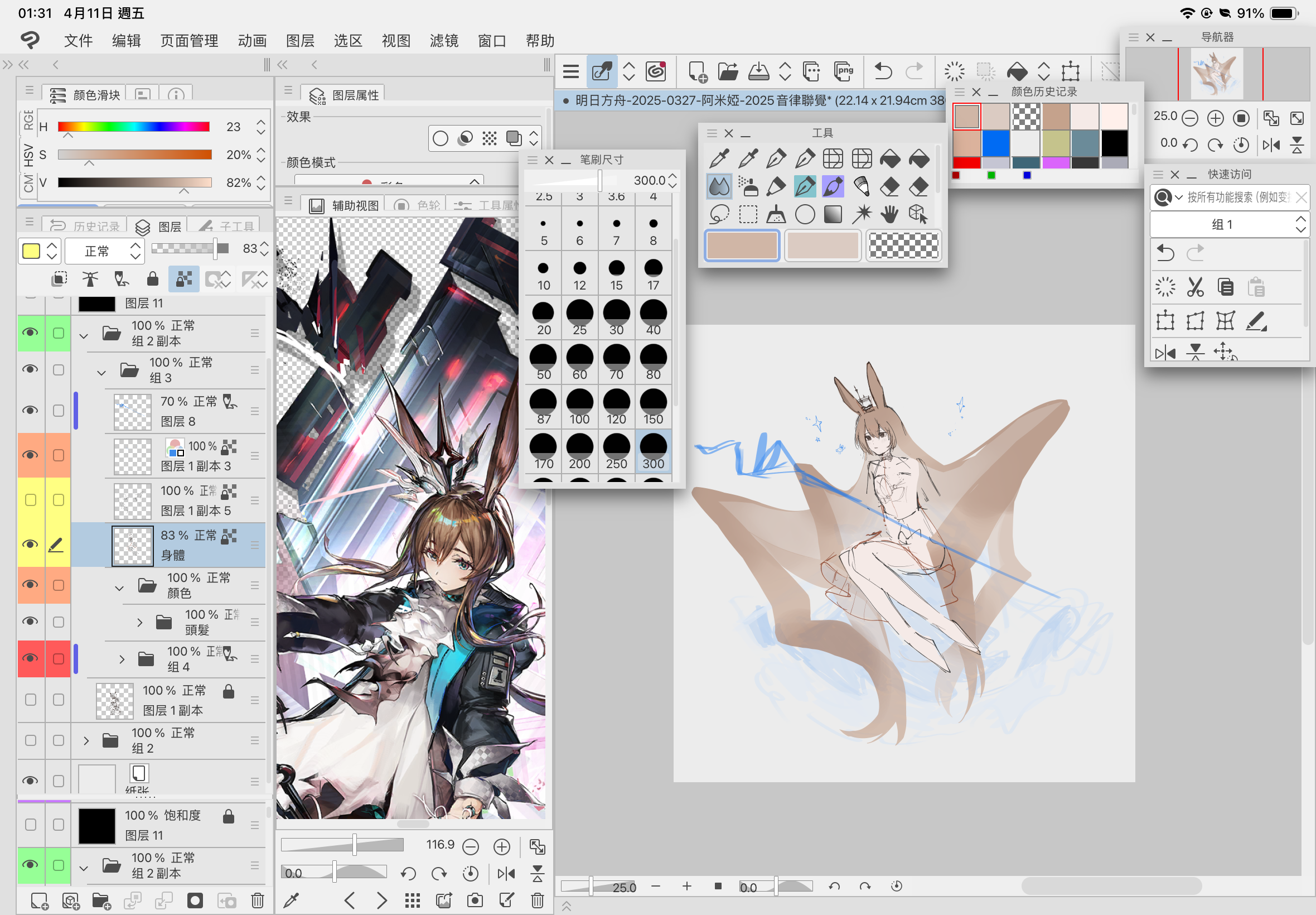Select the hand move tool
The image size is (1316, 915).
(890, 214)
